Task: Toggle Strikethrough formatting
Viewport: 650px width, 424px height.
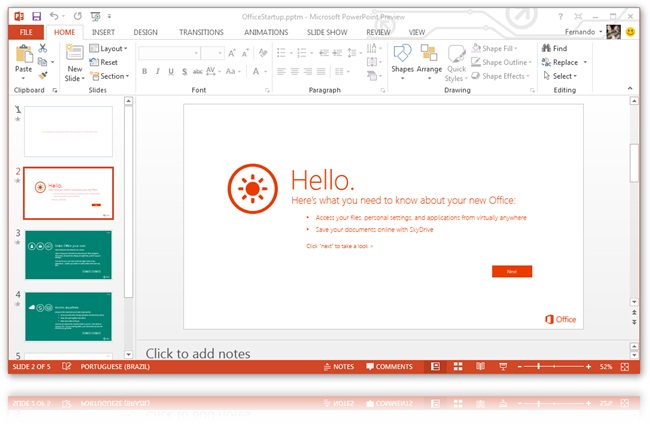Action: [x=198, y=71]
